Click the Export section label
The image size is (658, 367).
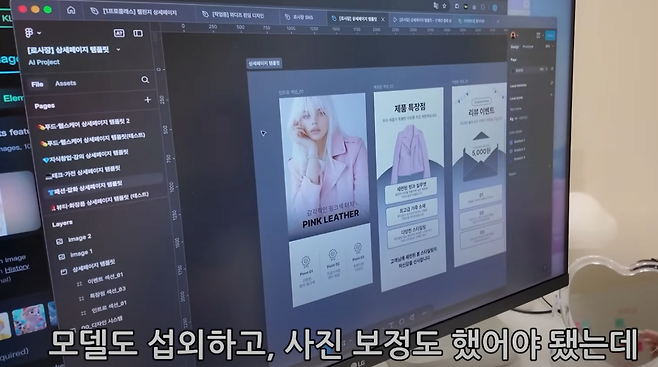coord(513,174)
